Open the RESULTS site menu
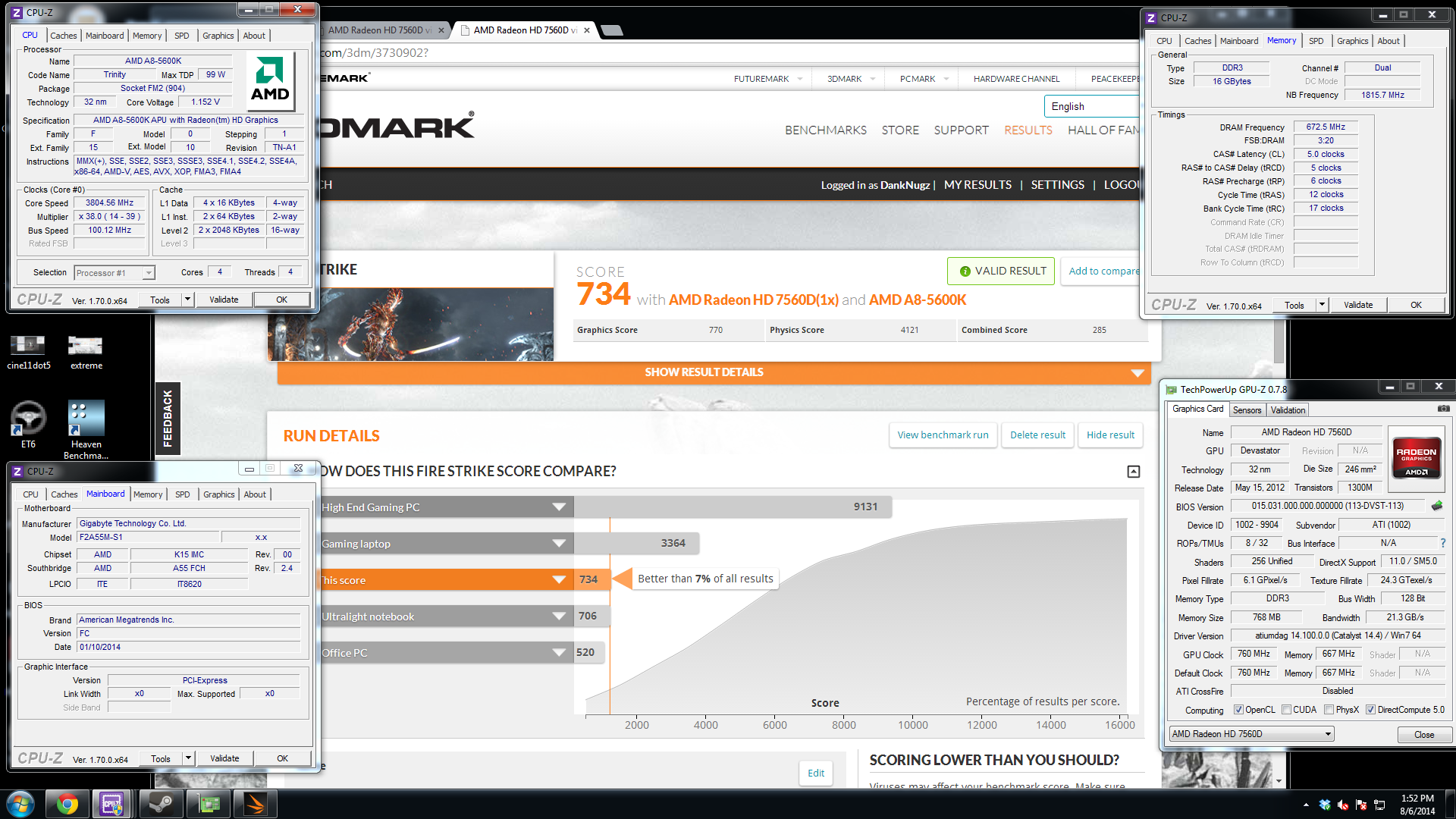The height and width of the screenshot is (819, 1456). point(1028,130)
